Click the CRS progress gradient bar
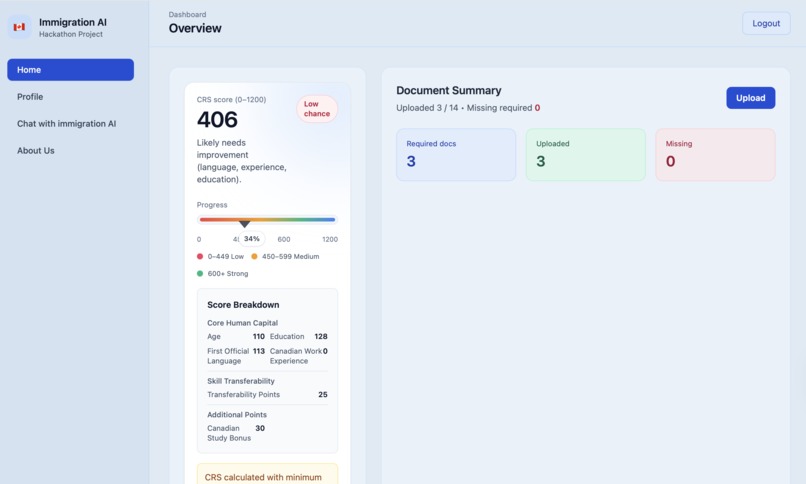This screenshot has height=484, width=806. [267, 219]
